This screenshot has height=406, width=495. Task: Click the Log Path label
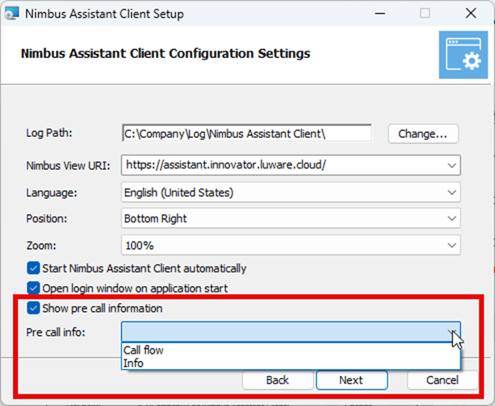(49, 133)
